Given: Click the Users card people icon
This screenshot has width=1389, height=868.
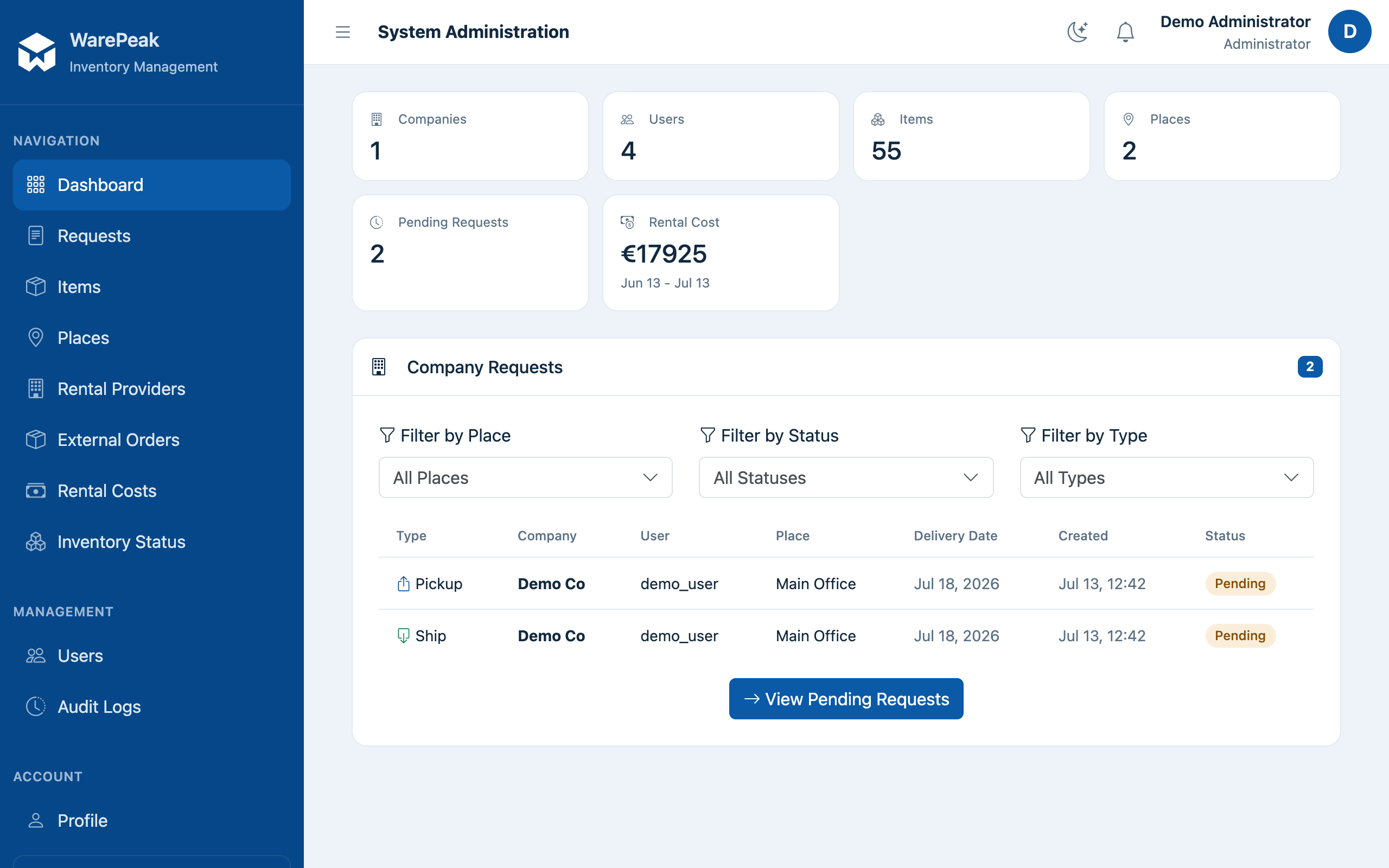Looking at the screenshot, I should click(x=627, y=119).
